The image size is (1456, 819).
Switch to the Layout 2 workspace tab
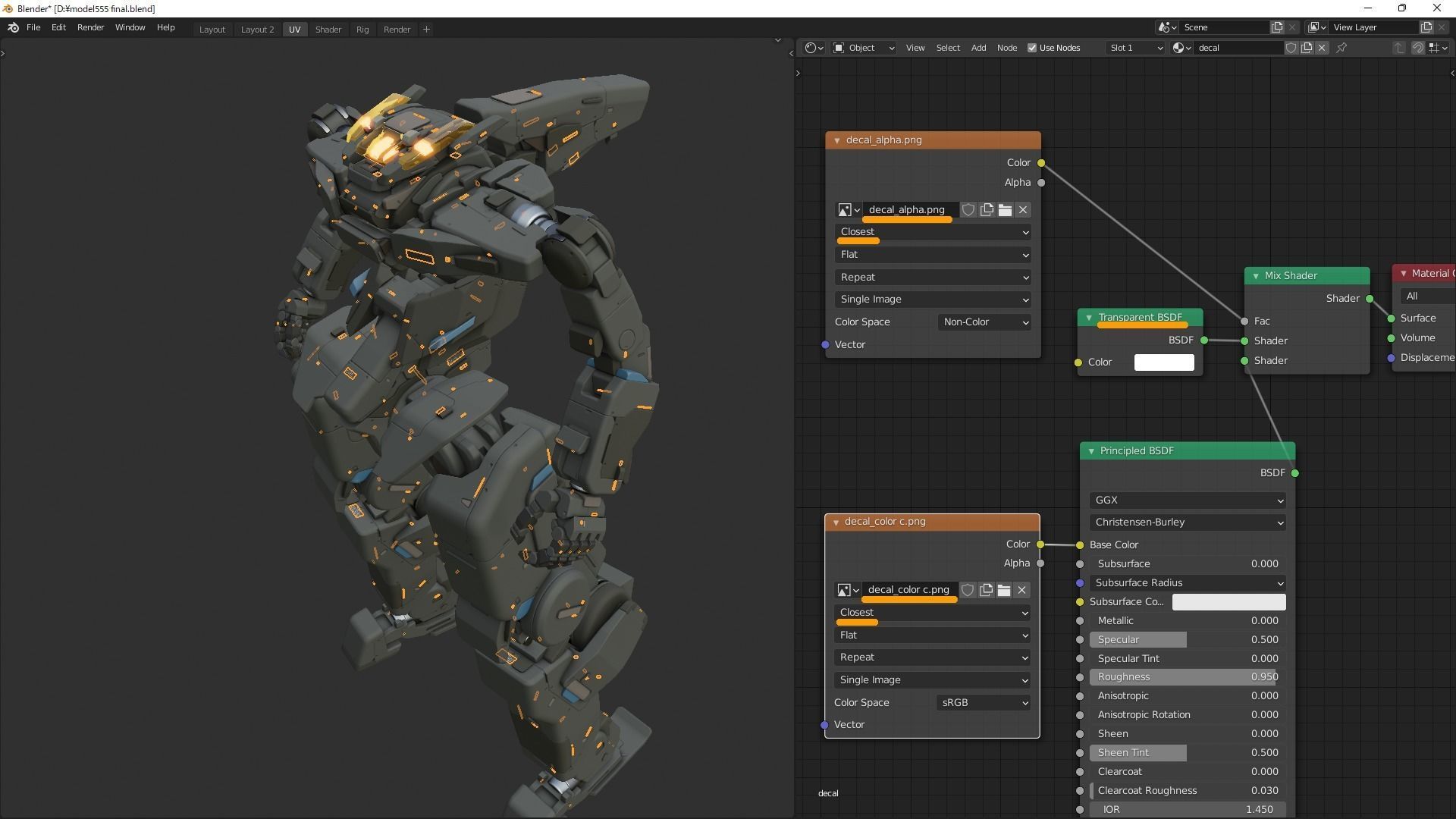[x=257, y=30]
